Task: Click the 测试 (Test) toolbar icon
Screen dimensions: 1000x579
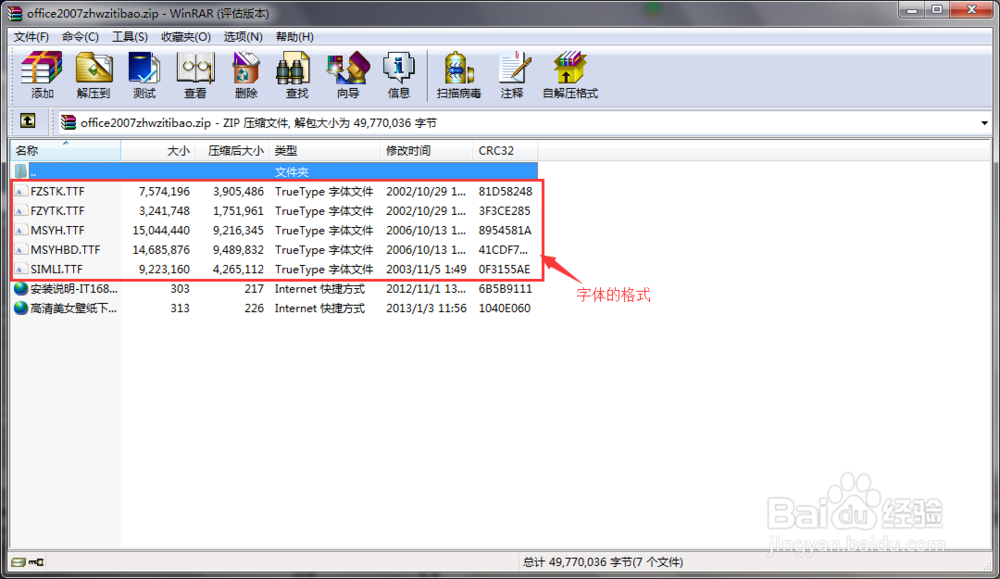Action: [x=144, y=68]
